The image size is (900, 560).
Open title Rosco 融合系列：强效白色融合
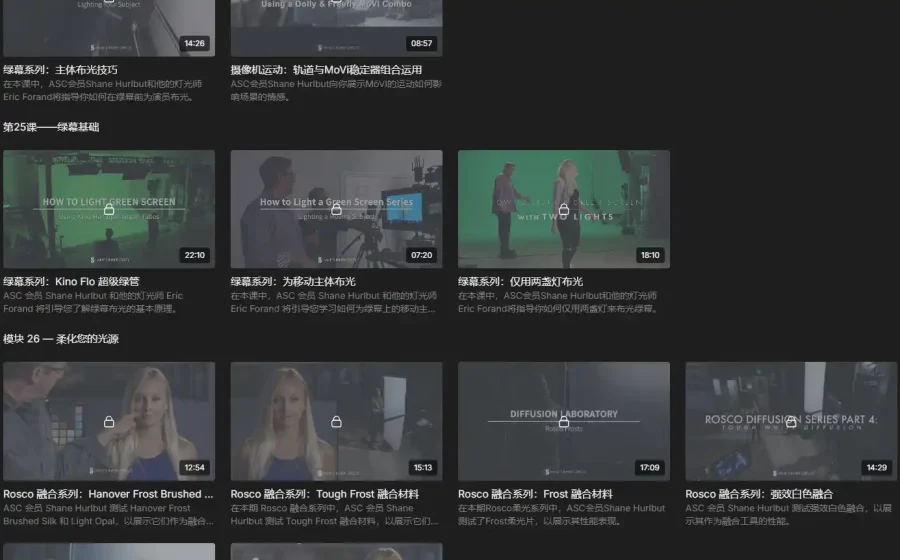tap(759, 494)
